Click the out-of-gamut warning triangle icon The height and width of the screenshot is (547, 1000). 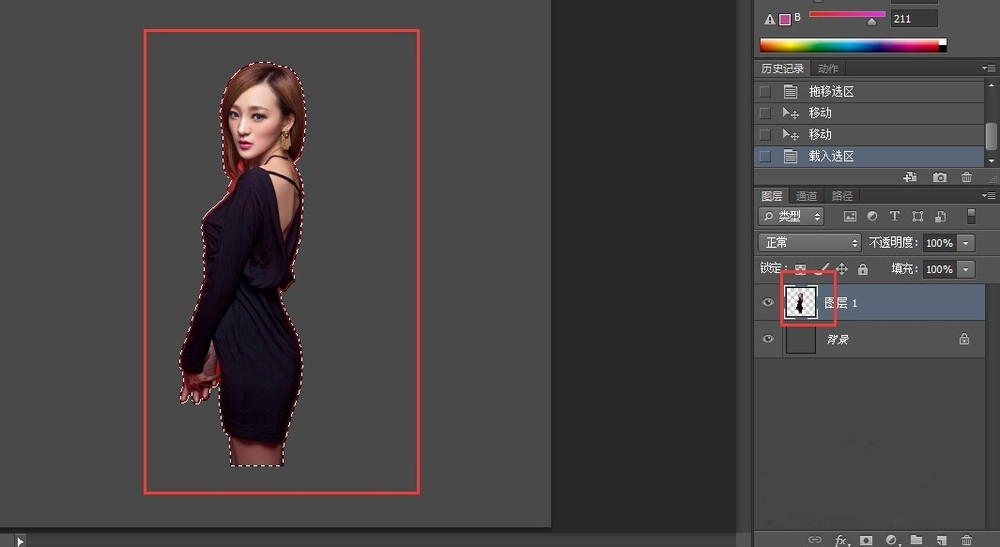tap(770, 20)
